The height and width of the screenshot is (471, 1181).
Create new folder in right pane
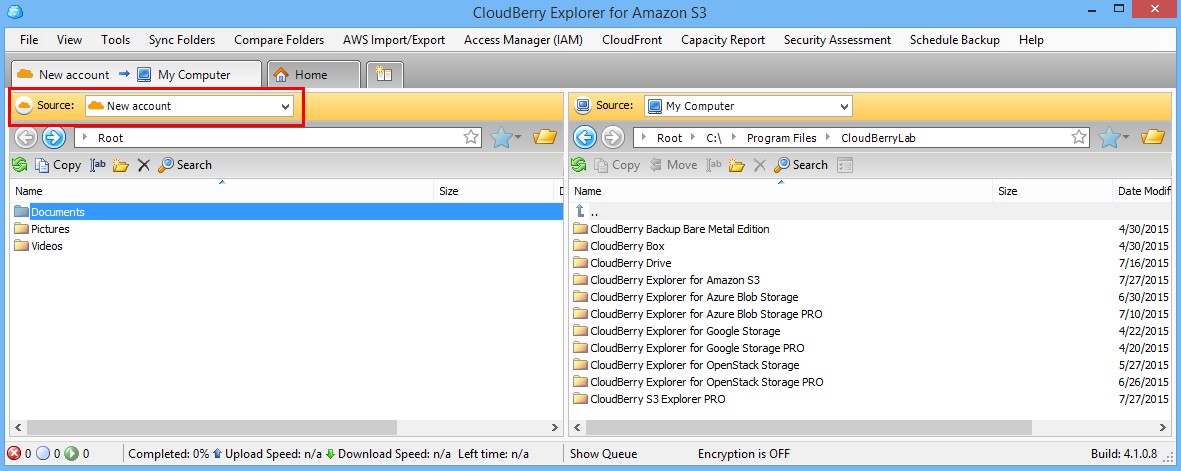coord(737,164)
